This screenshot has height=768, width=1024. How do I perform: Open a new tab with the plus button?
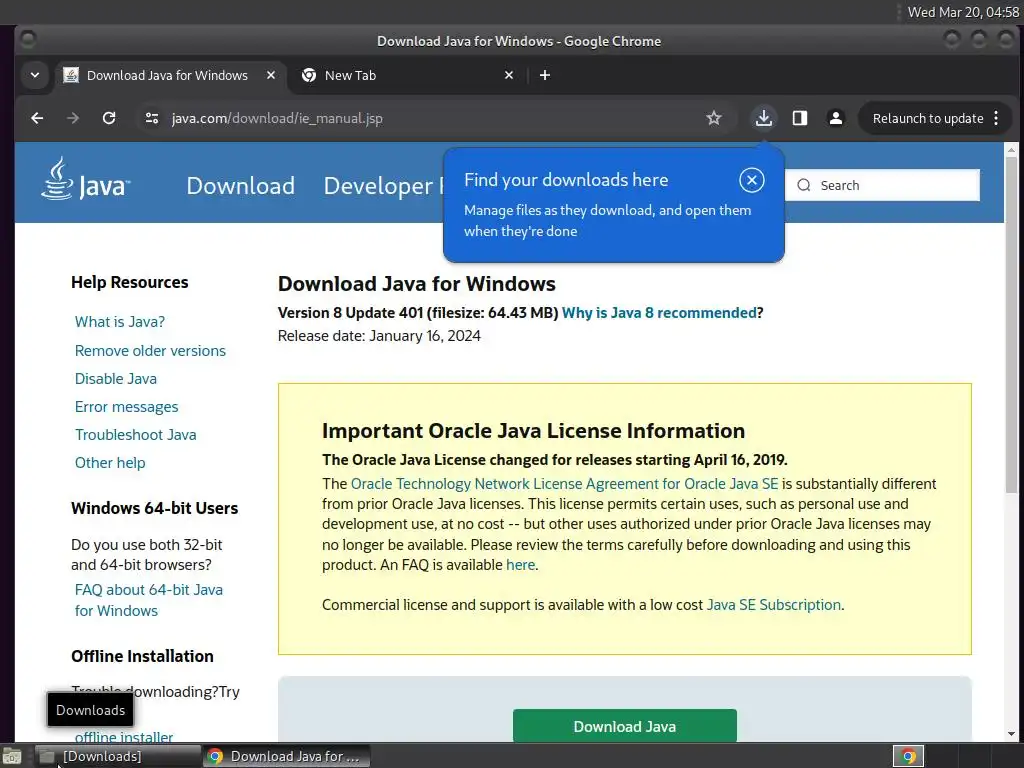545,76
